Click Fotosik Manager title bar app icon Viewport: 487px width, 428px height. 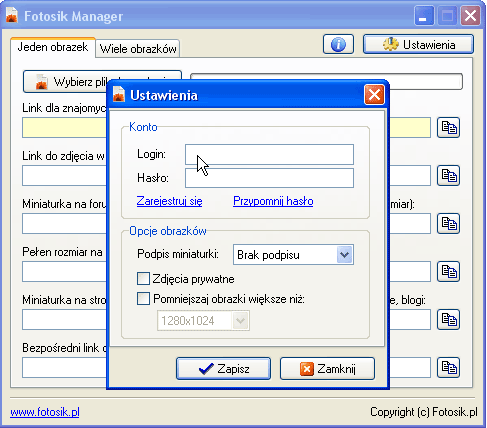click(12, 16)
